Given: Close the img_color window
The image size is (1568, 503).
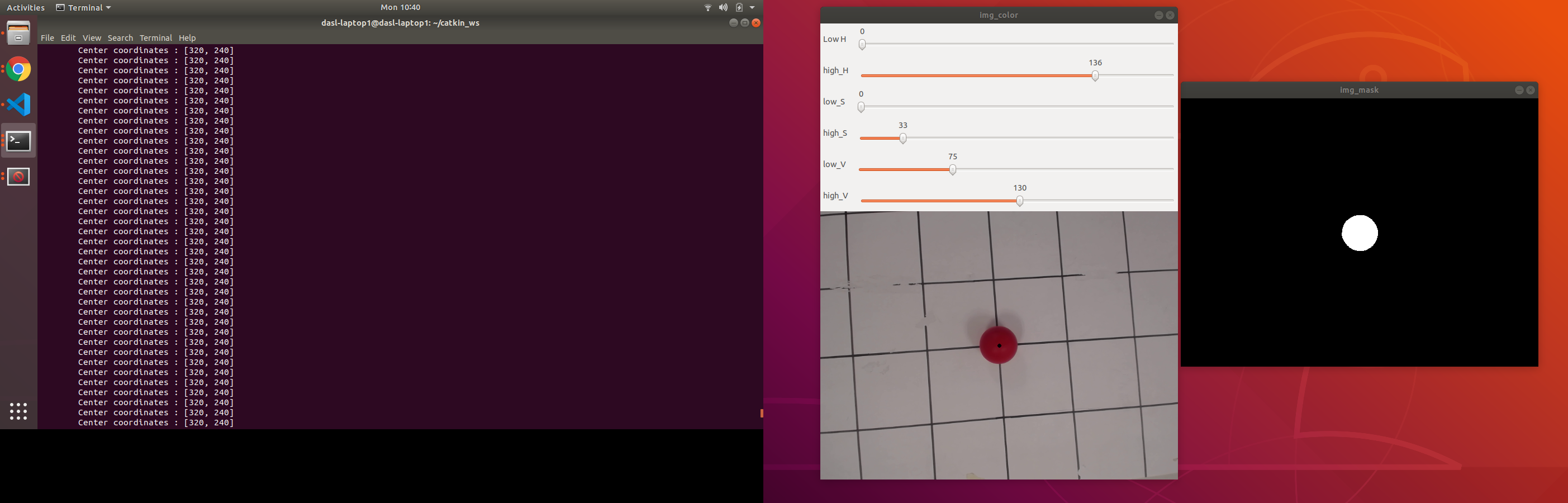Looking at the screenshot, I should pos(1170,15).
